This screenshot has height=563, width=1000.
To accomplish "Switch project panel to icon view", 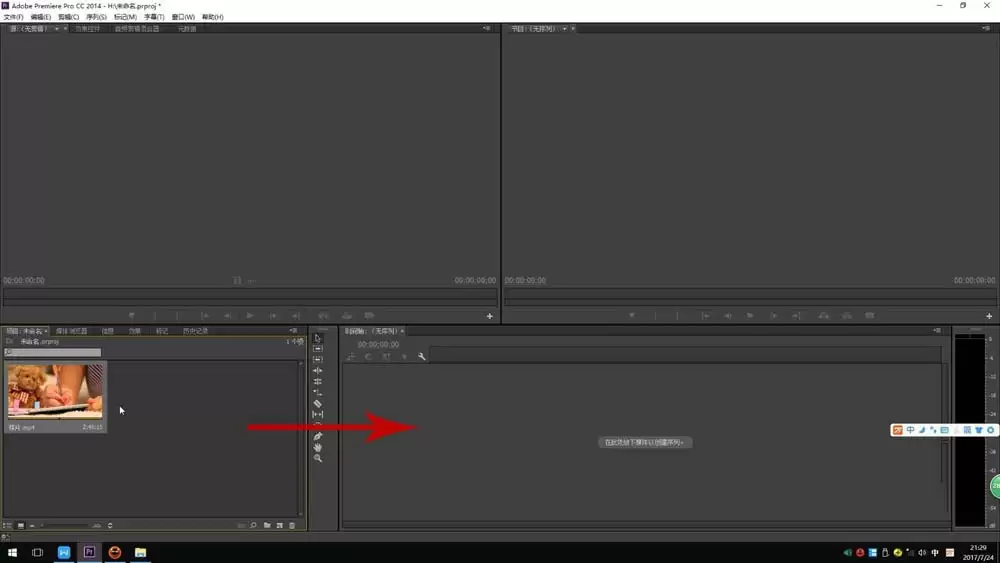I will pos(20,525).
